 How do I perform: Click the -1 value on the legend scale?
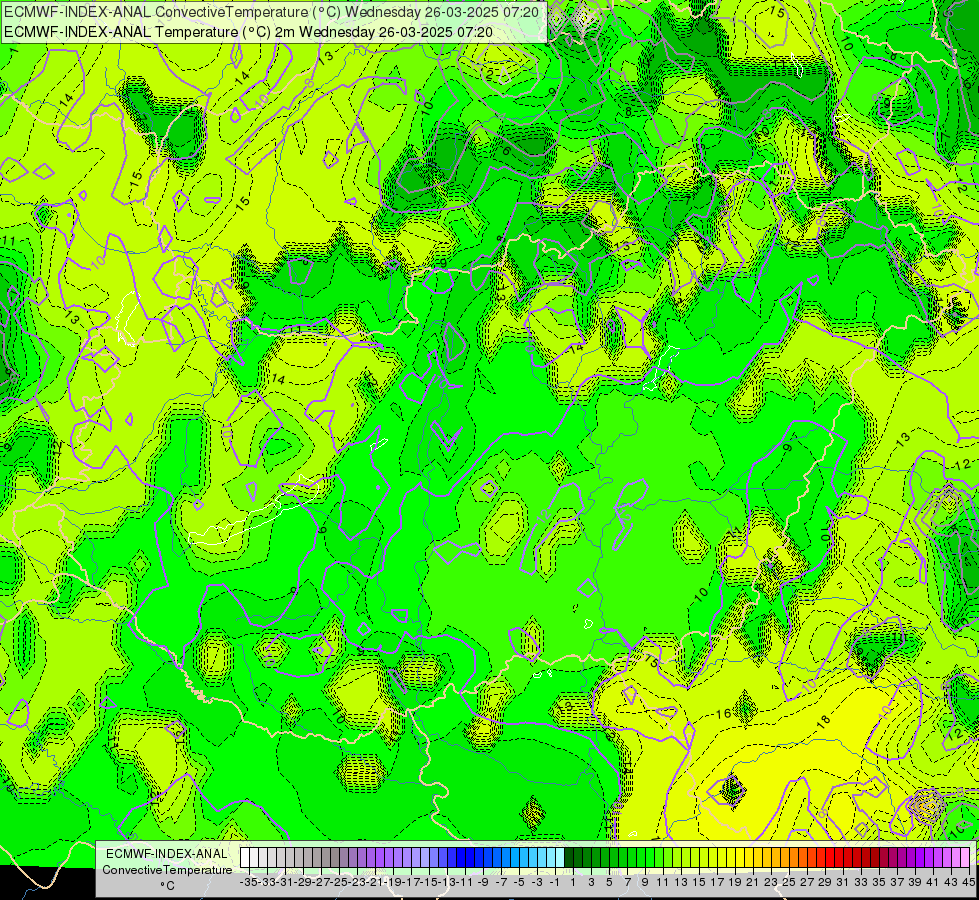coord(555,883)
